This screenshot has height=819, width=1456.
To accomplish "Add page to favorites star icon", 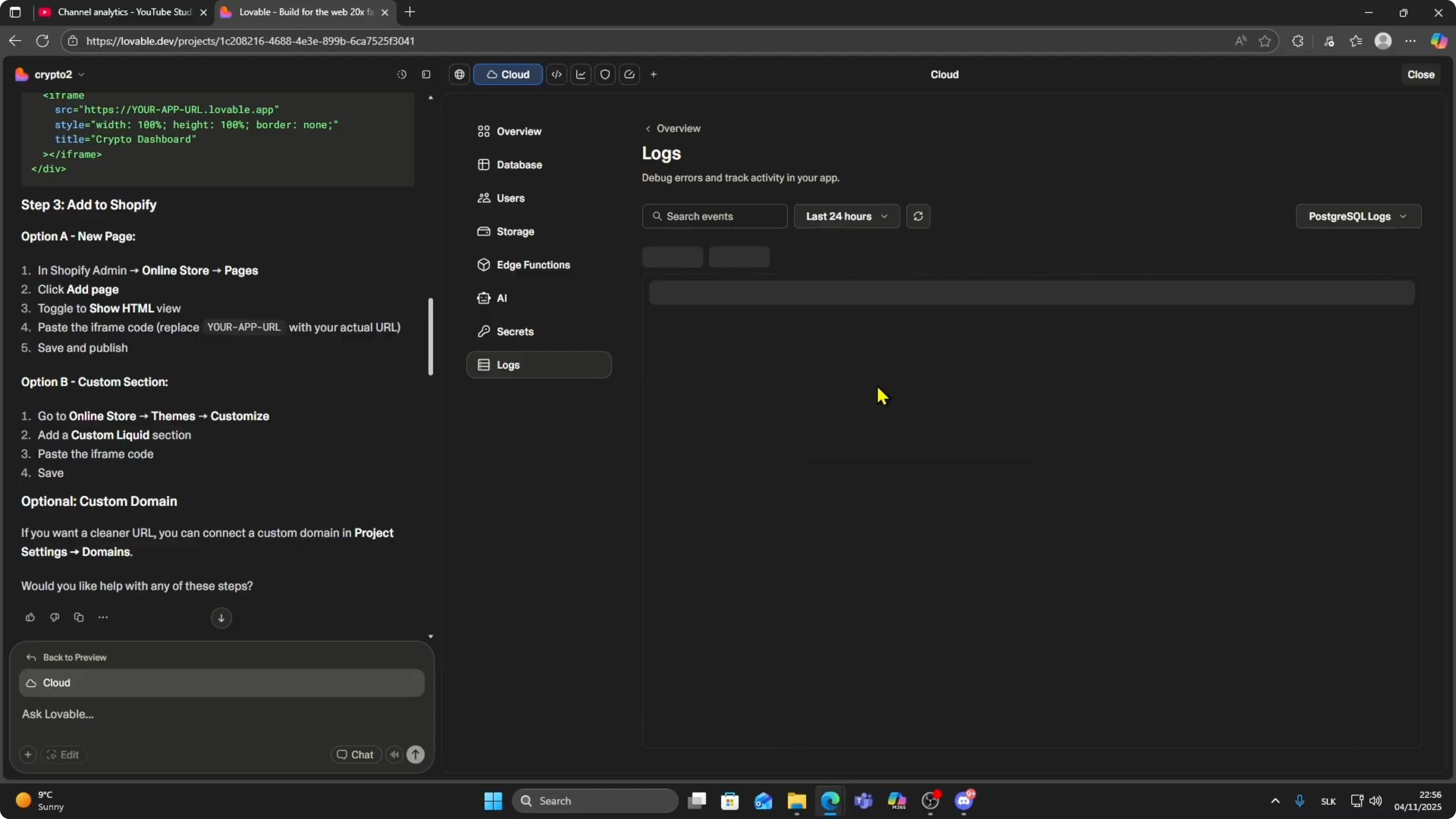I will (x=1265, y=41).
